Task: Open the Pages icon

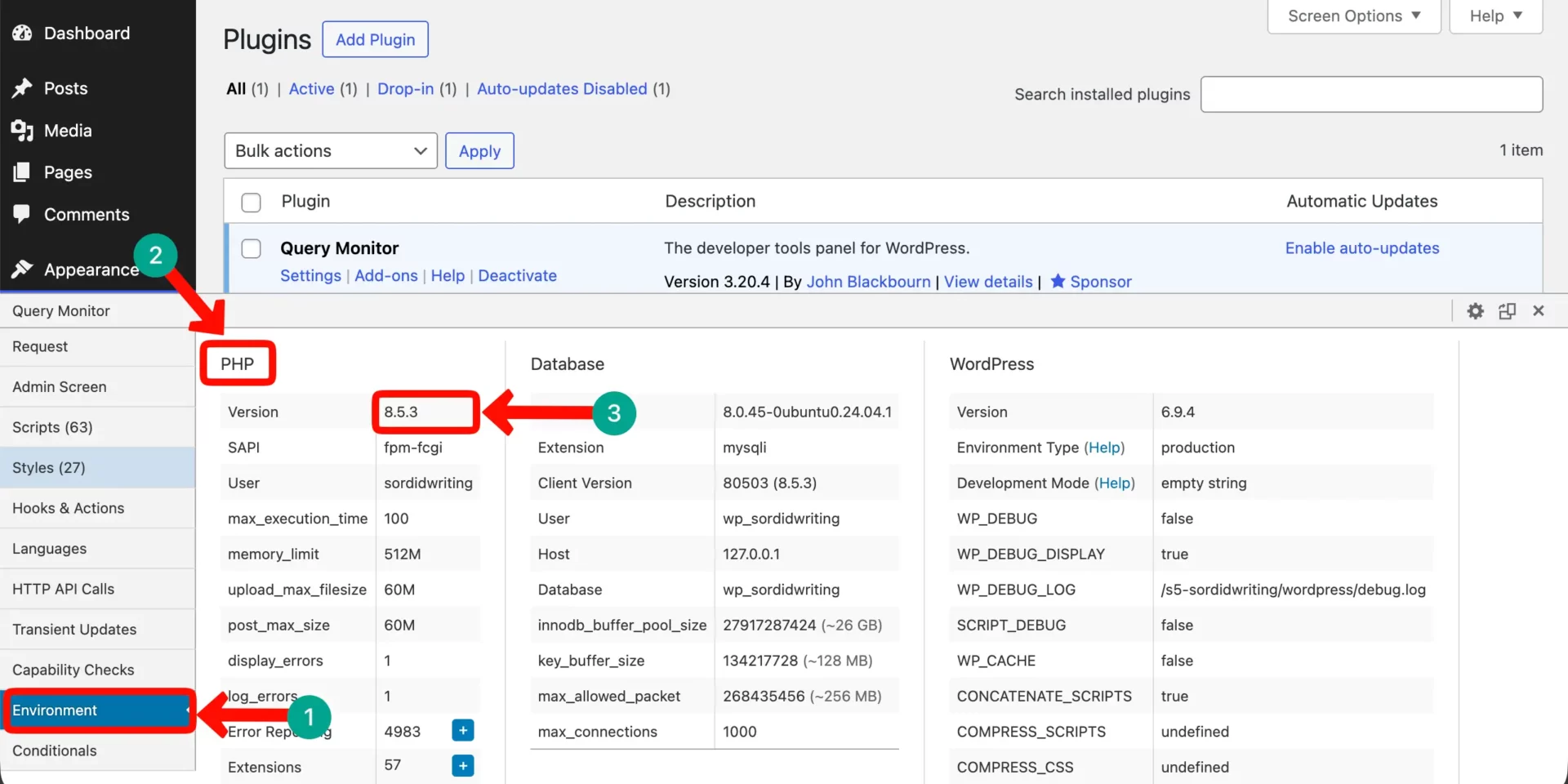Action: 22,172
